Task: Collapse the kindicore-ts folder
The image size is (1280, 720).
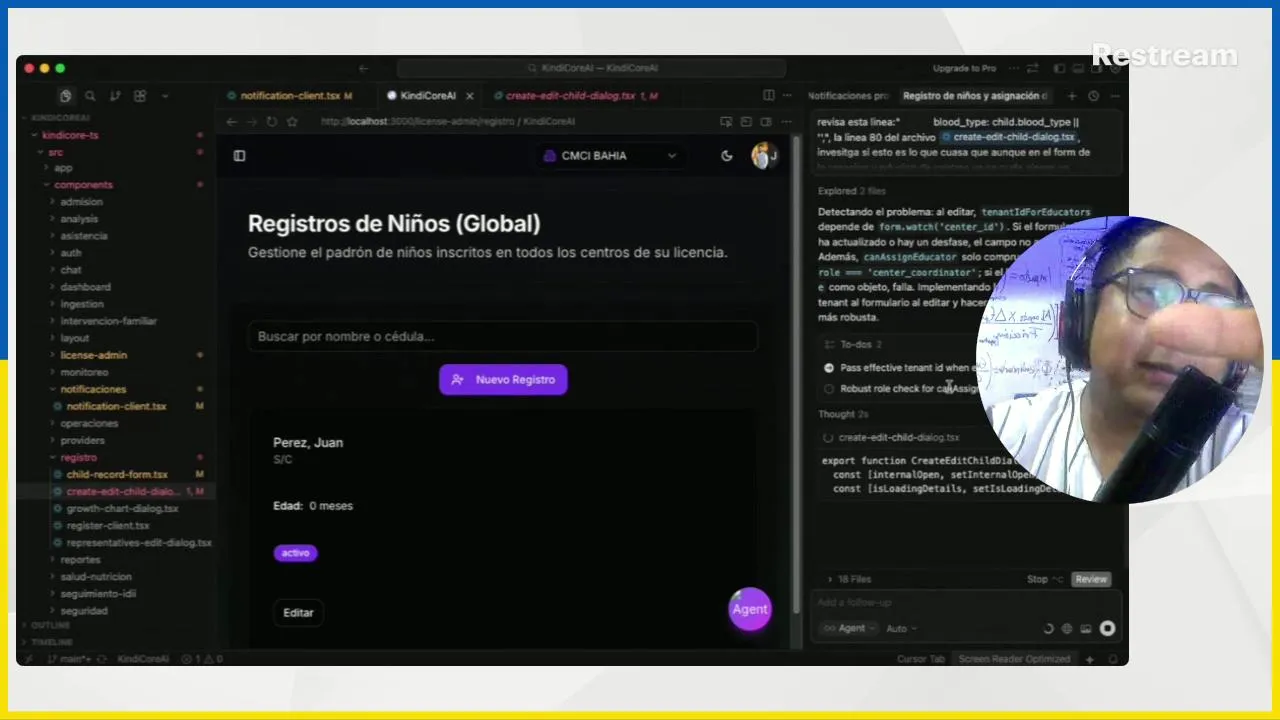Action: pos(70,134)
